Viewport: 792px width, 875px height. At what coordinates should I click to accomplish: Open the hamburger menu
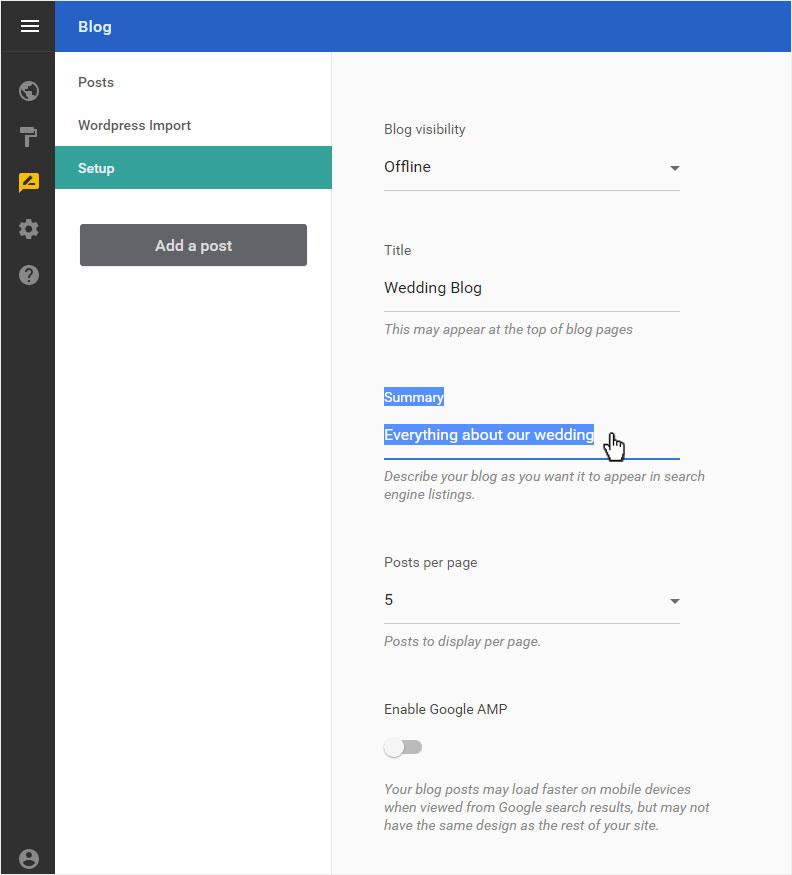30,26
